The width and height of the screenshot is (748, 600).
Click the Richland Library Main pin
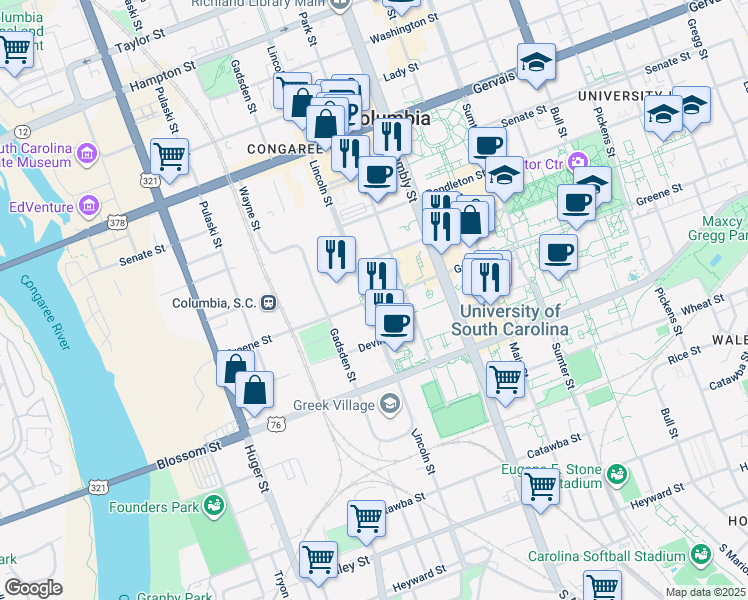[x=341, y=5]
